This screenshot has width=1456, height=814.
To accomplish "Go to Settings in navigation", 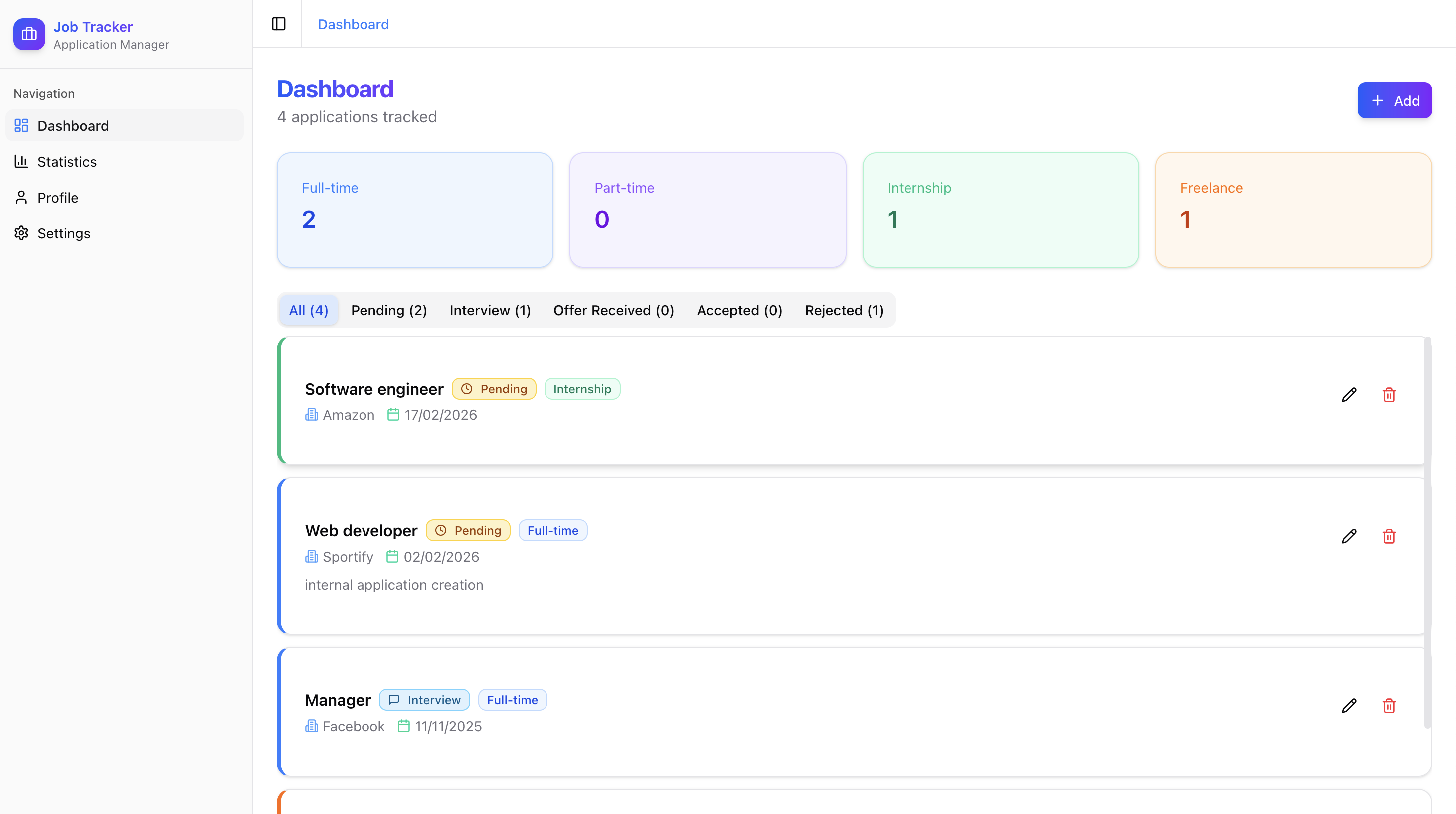I will tap(63, 233).
